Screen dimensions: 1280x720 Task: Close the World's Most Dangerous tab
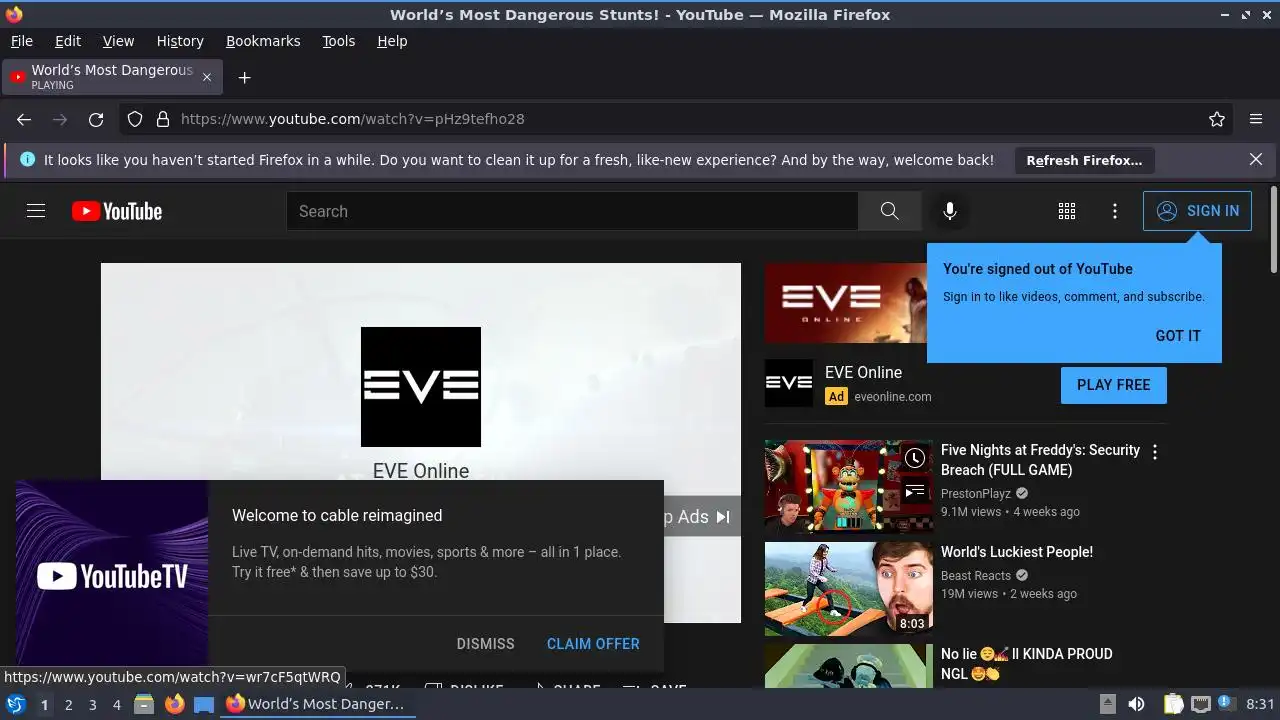(x=207, y=77)
